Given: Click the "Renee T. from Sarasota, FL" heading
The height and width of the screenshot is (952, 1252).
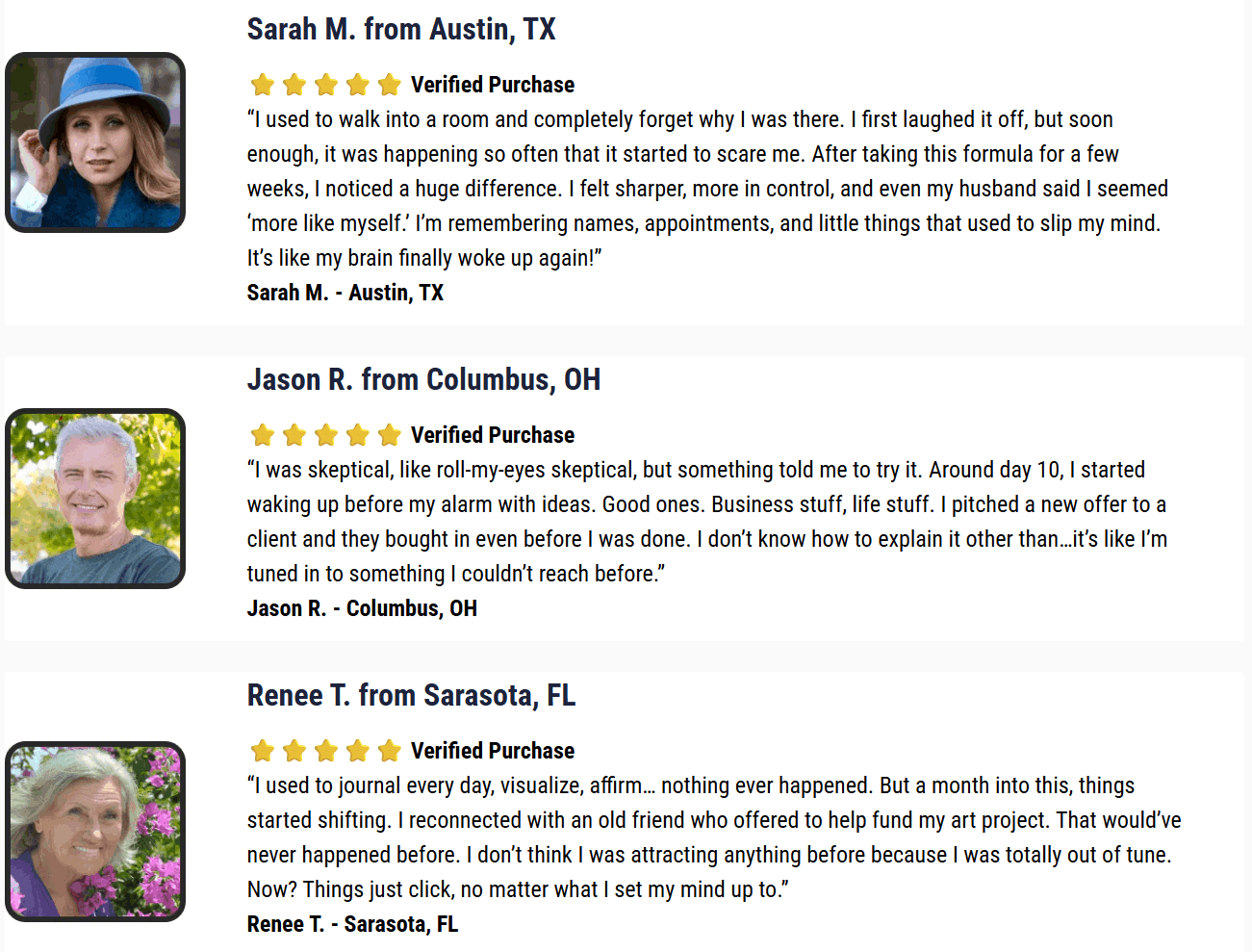Looking at the screenshot, I should (x=411, y=696).
